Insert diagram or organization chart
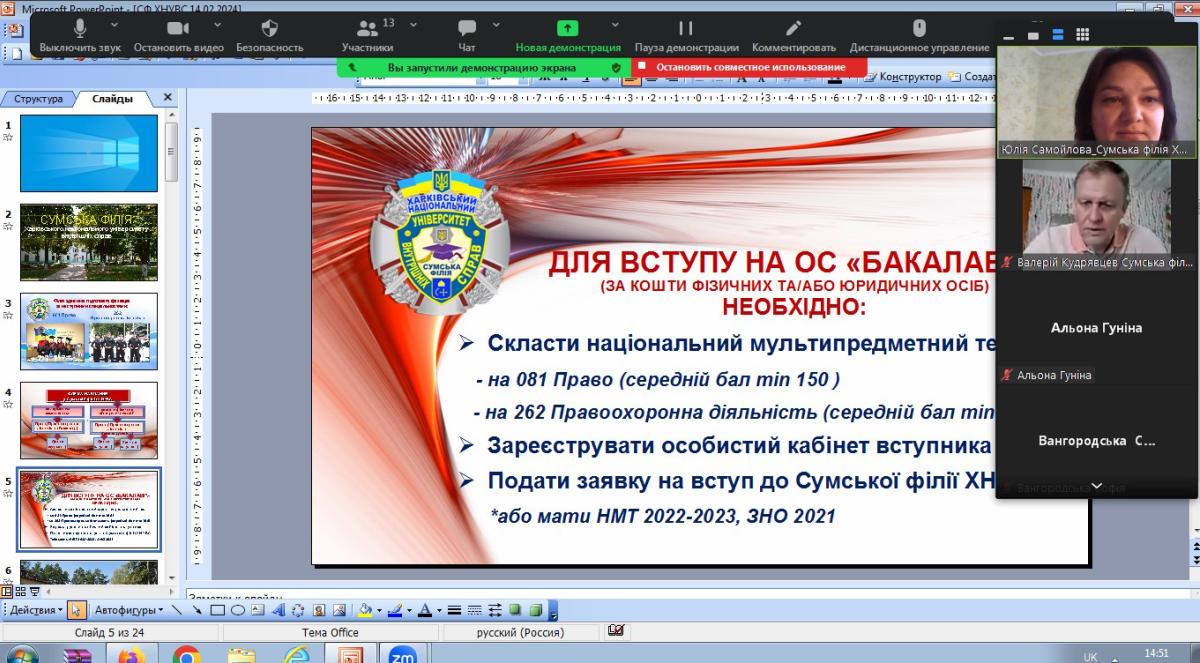Image resolution: width=1200 pixels, height=663 pixels. pyautogui.click(x=298, y=610)
